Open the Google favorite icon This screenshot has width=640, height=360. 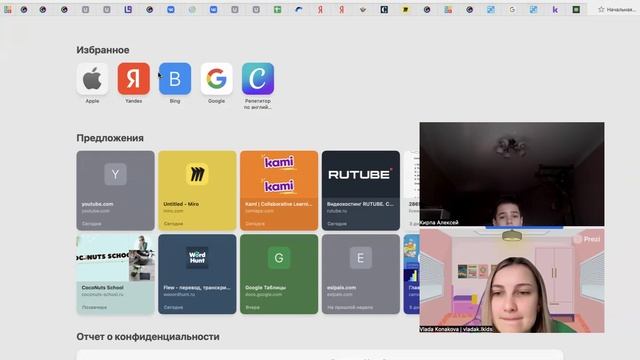[216, 79]
